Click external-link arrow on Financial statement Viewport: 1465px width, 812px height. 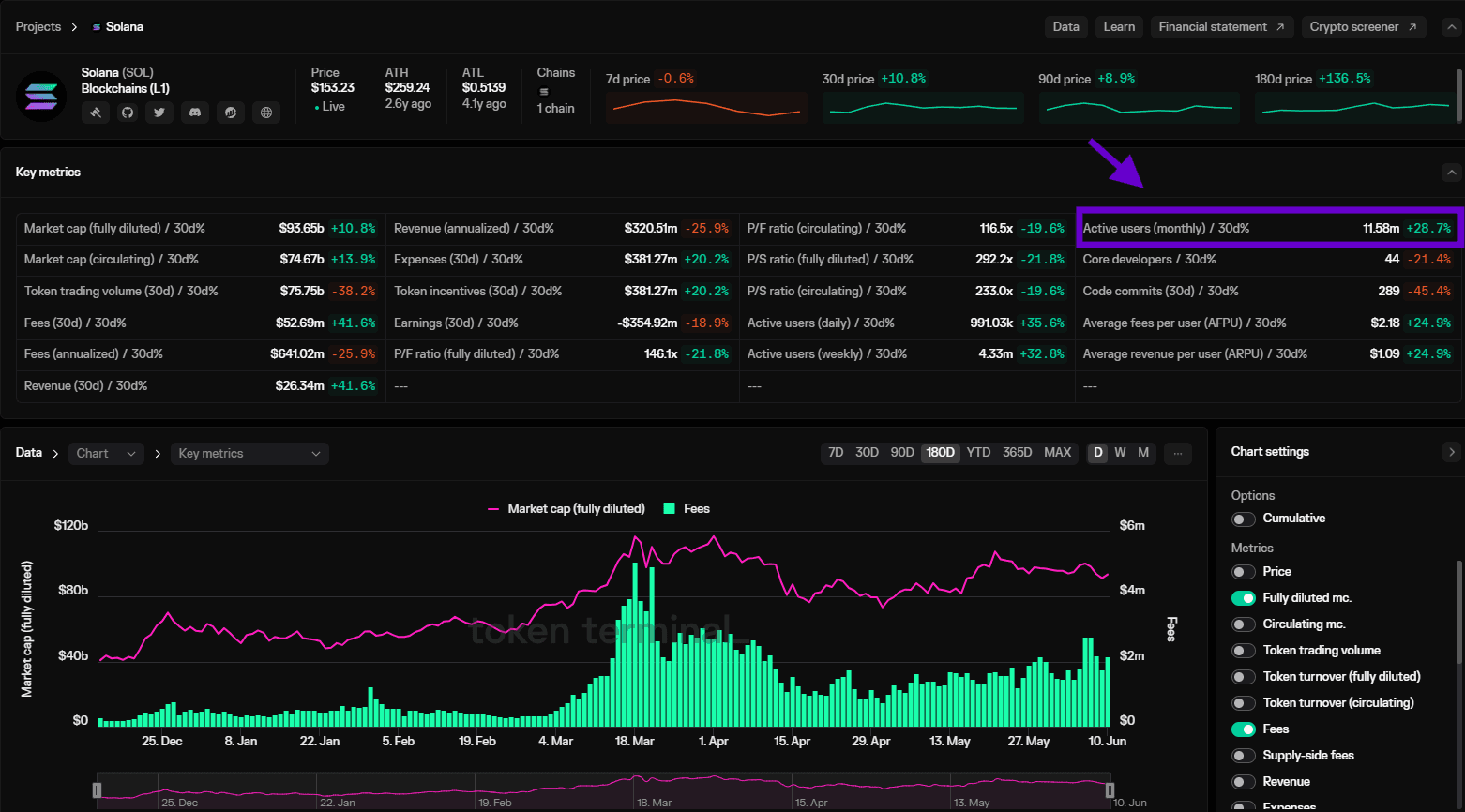[1280, 27]
